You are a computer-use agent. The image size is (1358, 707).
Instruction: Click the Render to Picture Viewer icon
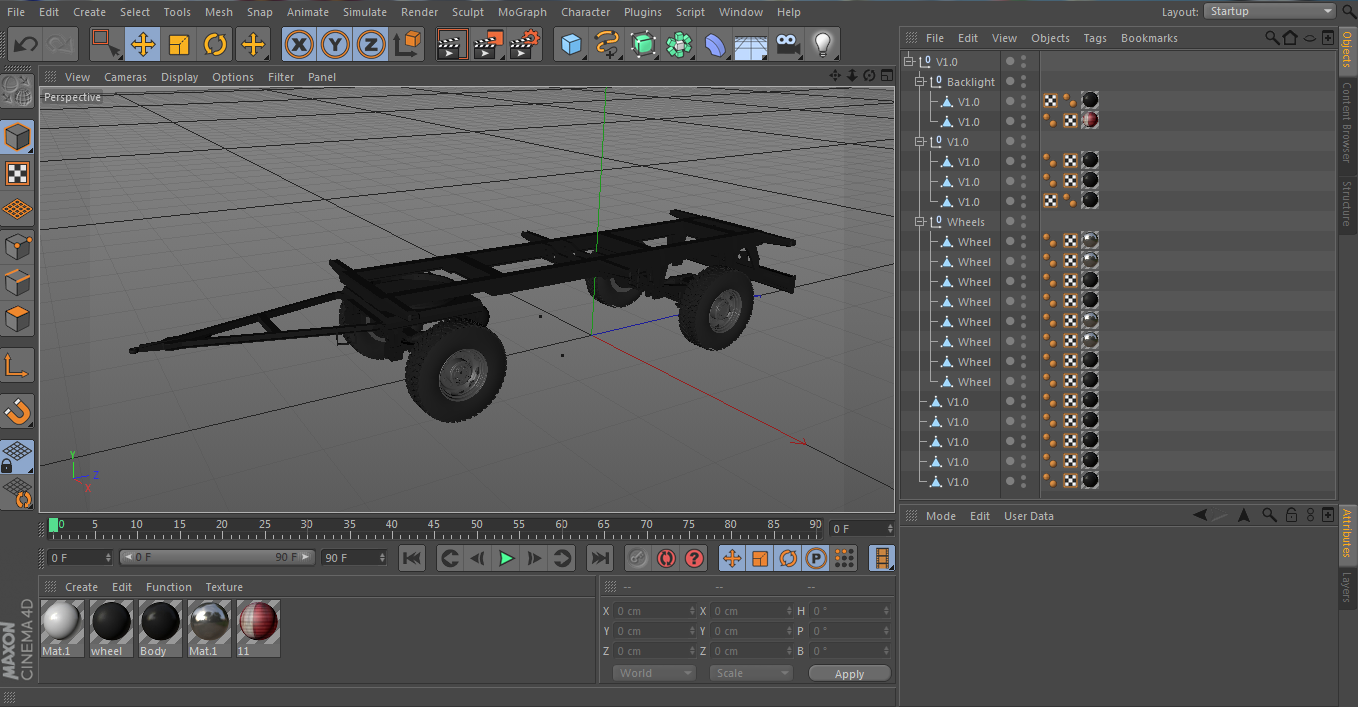488,44
